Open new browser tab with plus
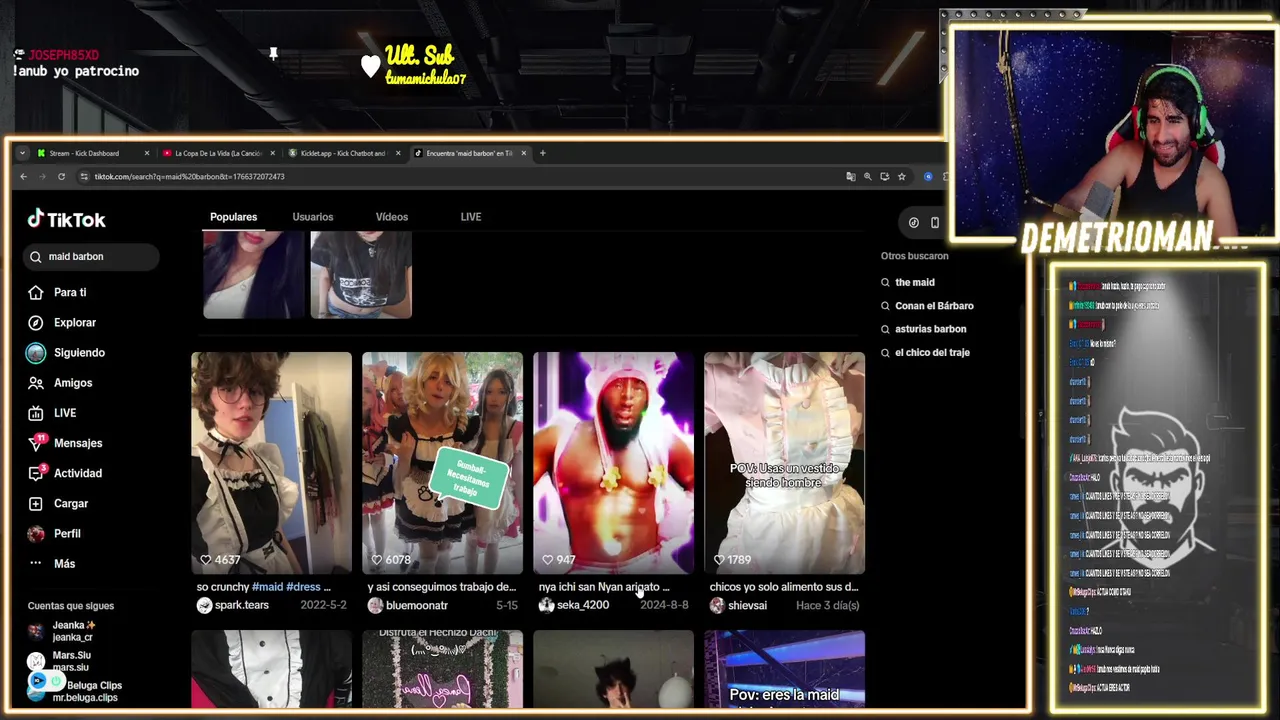This screenshot has height=720, width=1280. pos(542,153)
